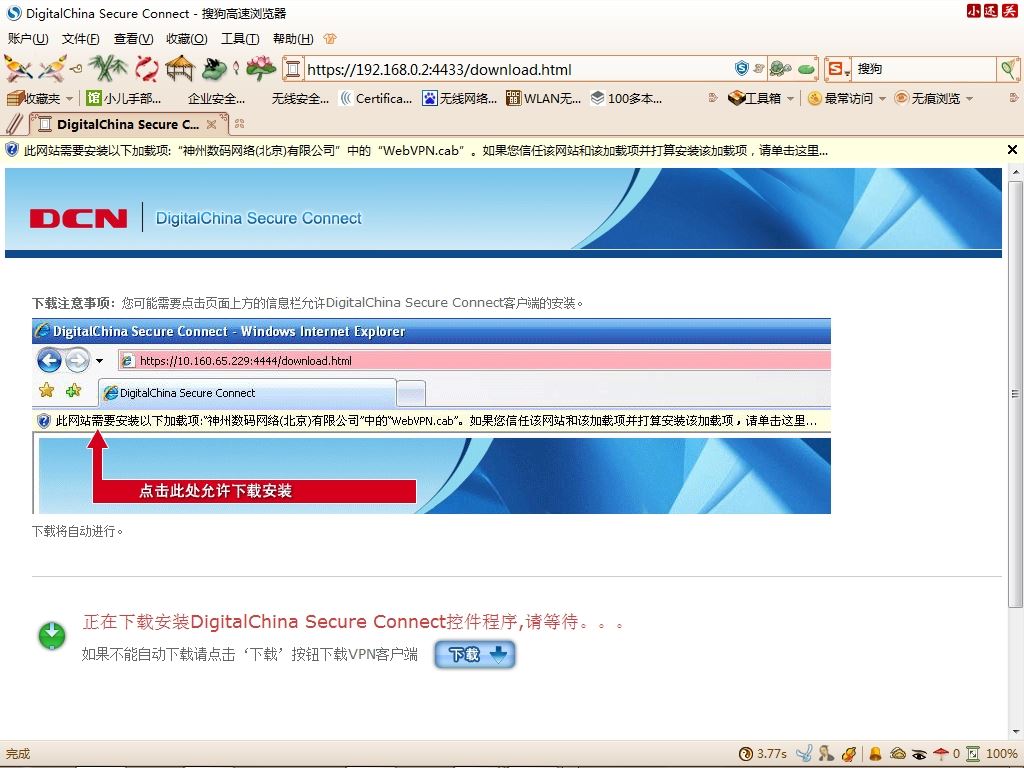This screenshot has height=768, width=1024.
Task: Click the search magnifier leaf icon
Action: [x=1009, y=69]
